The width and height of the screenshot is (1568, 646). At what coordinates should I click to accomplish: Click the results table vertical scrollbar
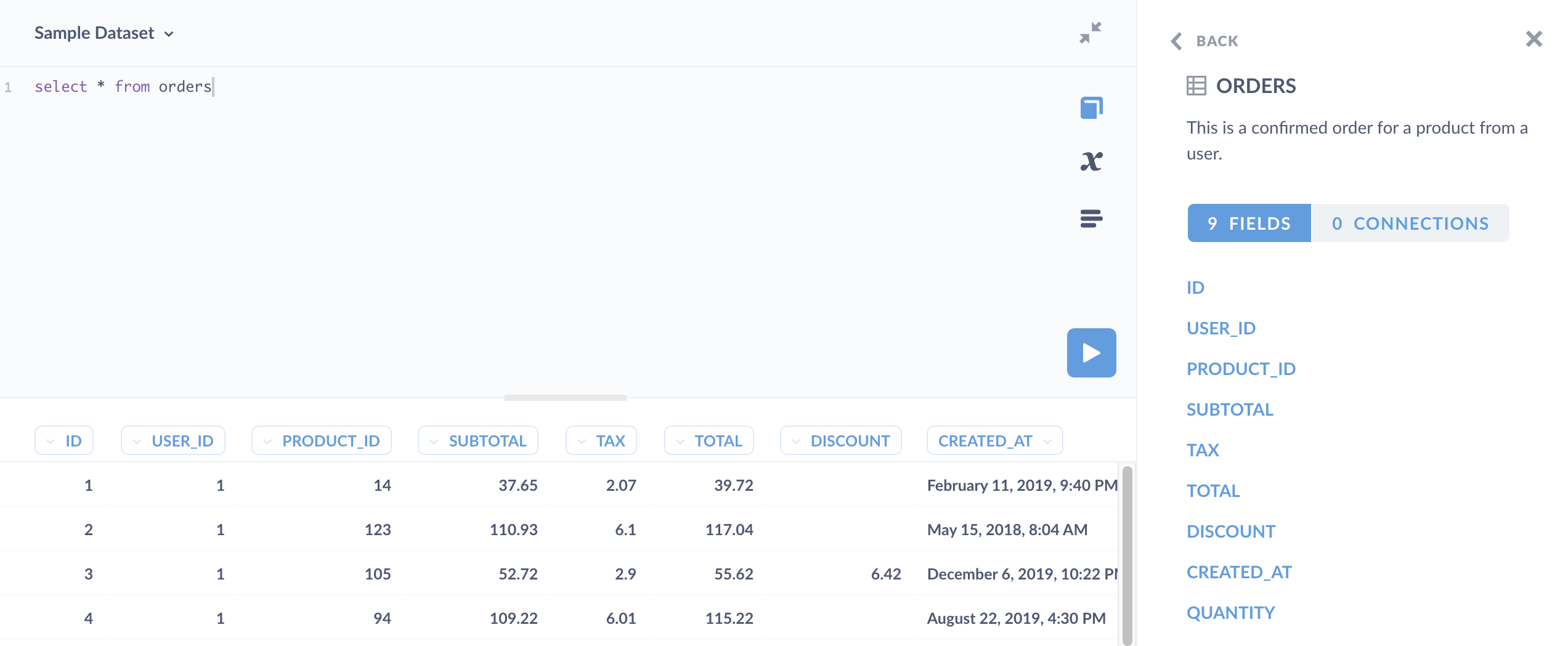(x=1127, y=555)
